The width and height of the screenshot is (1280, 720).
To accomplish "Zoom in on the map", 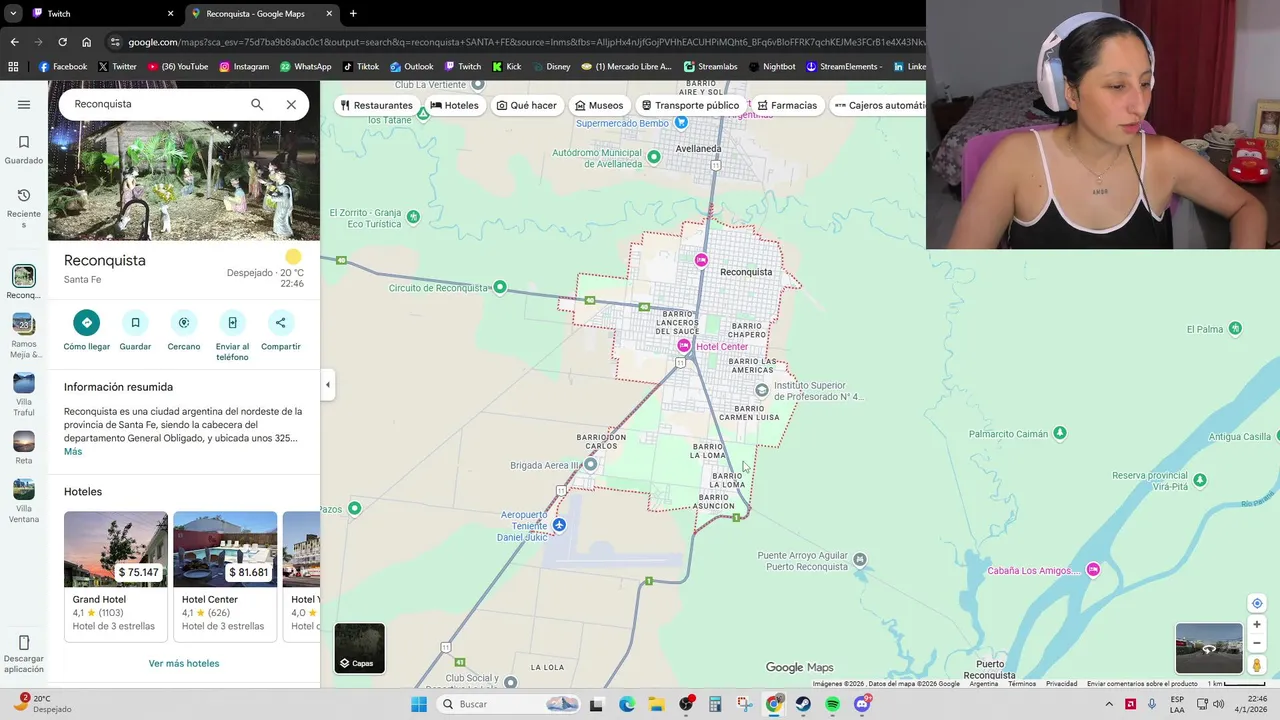I will point(1257,625).
